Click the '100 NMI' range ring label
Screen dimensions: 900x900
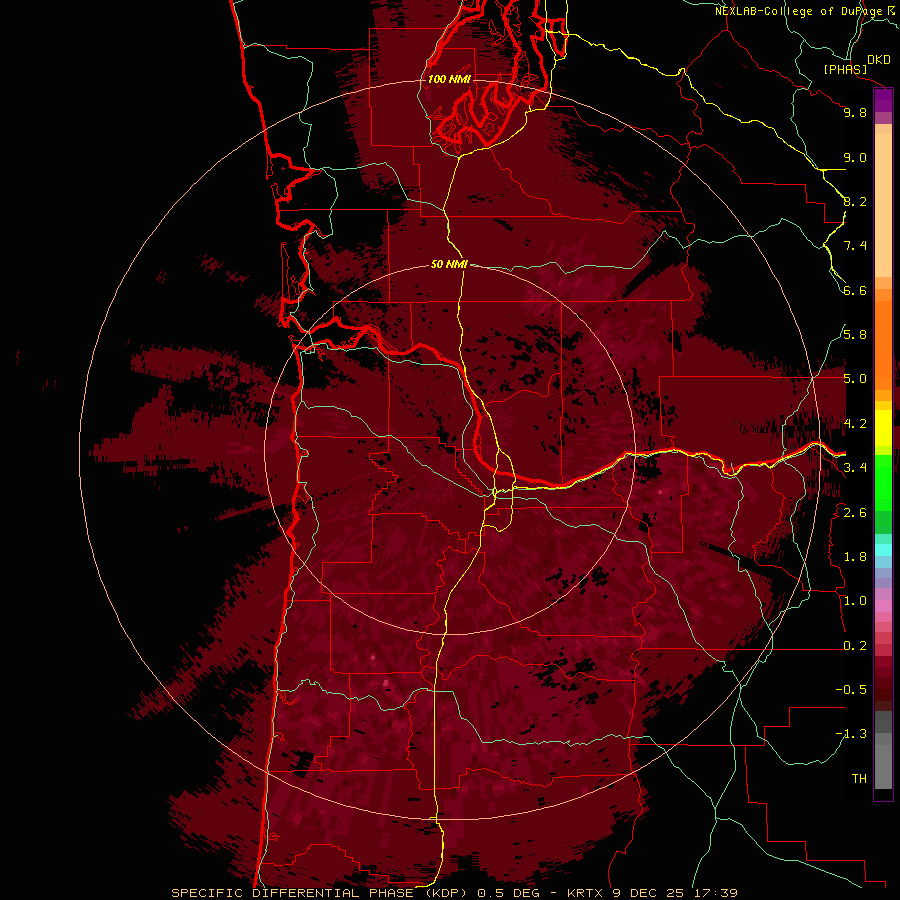click(x=449, y=79)
